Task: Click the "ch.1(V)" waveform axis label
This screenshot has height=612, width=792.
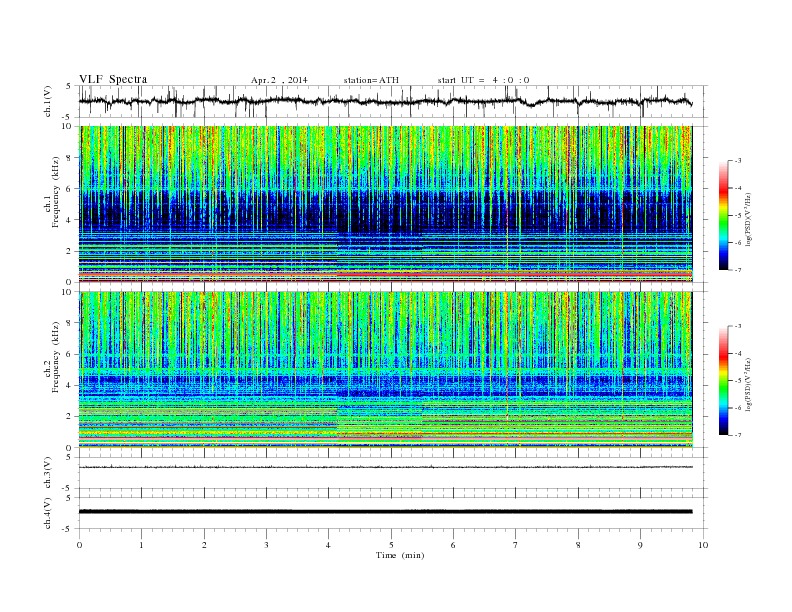Action: [x=48, y=101]
